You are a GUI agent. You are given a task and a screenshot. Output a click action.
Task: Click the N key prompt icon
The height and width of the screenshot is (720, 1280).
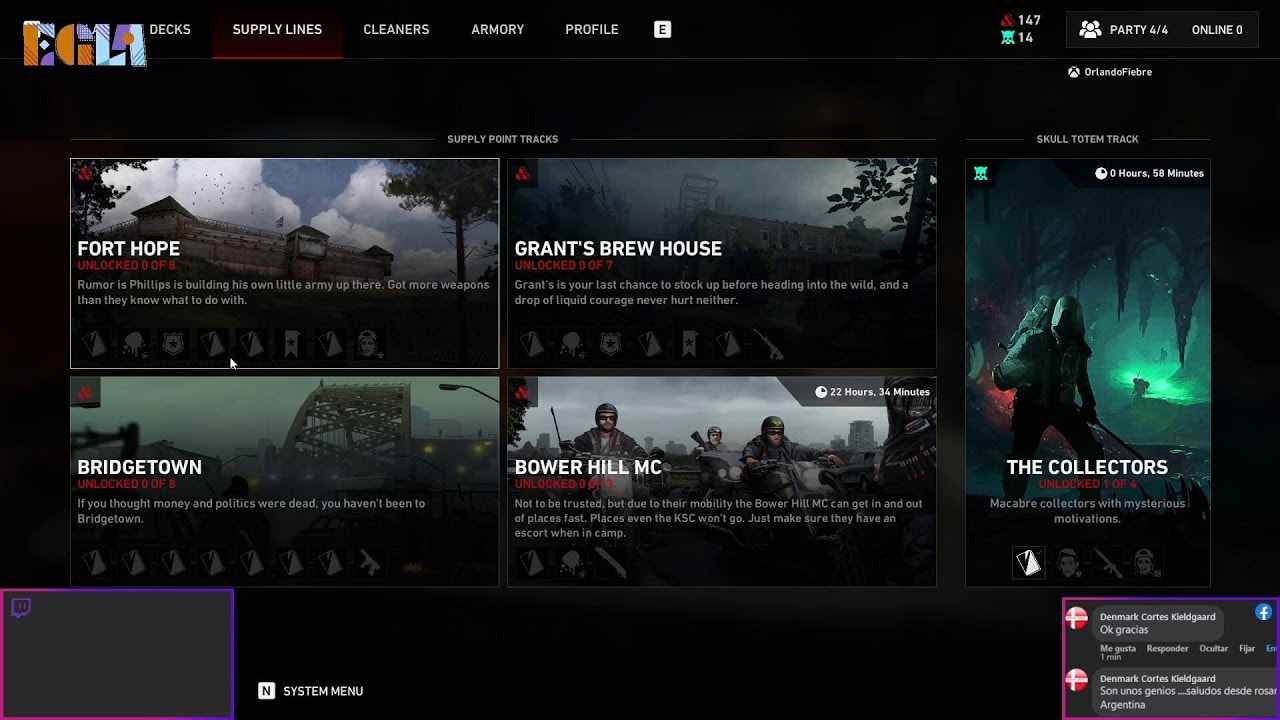pyautogui.click(x=266, y=691)
